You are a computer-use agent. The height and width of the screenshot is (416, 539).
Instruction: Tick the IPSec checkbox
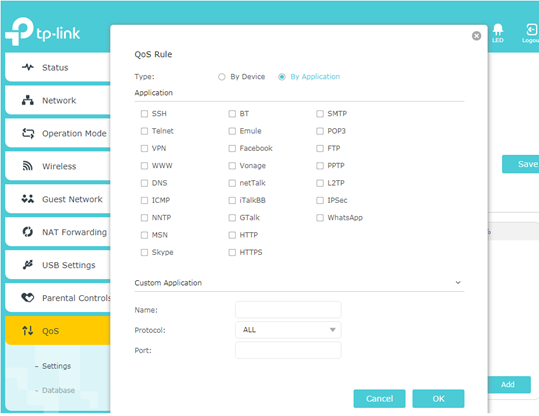pos(320,200)
